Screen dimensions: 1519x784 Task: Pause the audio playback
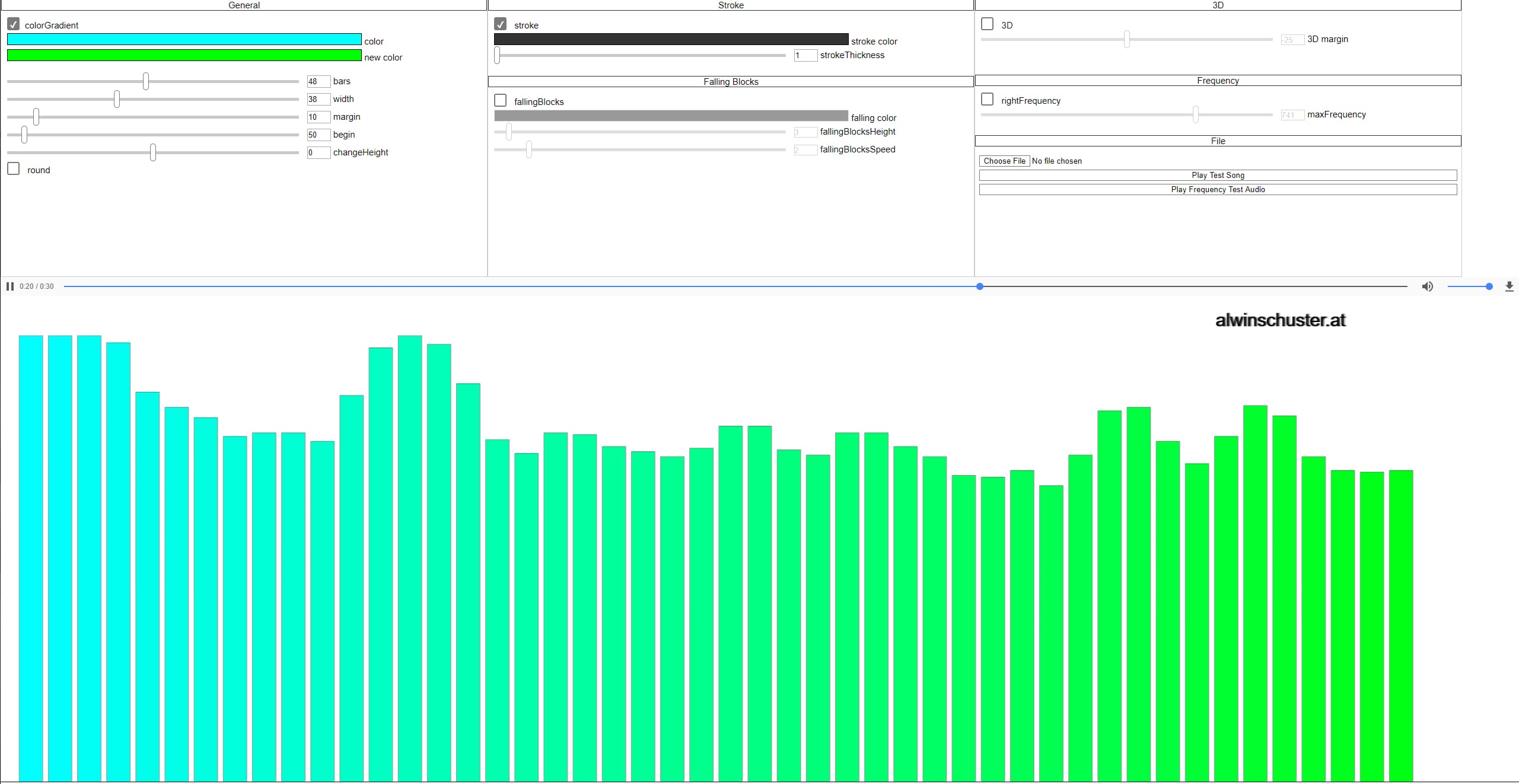point(10,286)
